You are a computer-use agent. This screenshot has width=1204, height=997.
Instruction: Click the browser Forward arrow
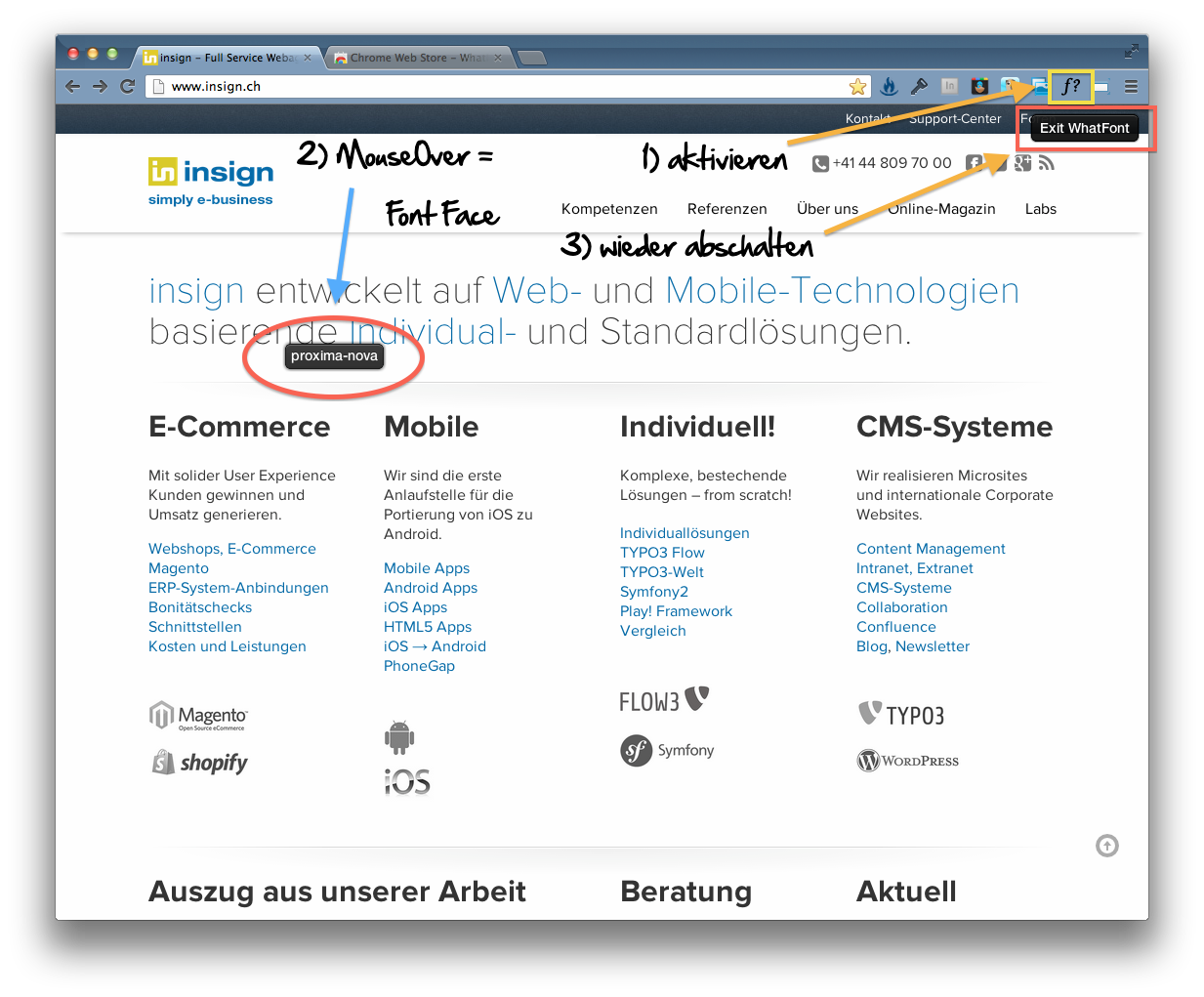(x=100, y=86)
